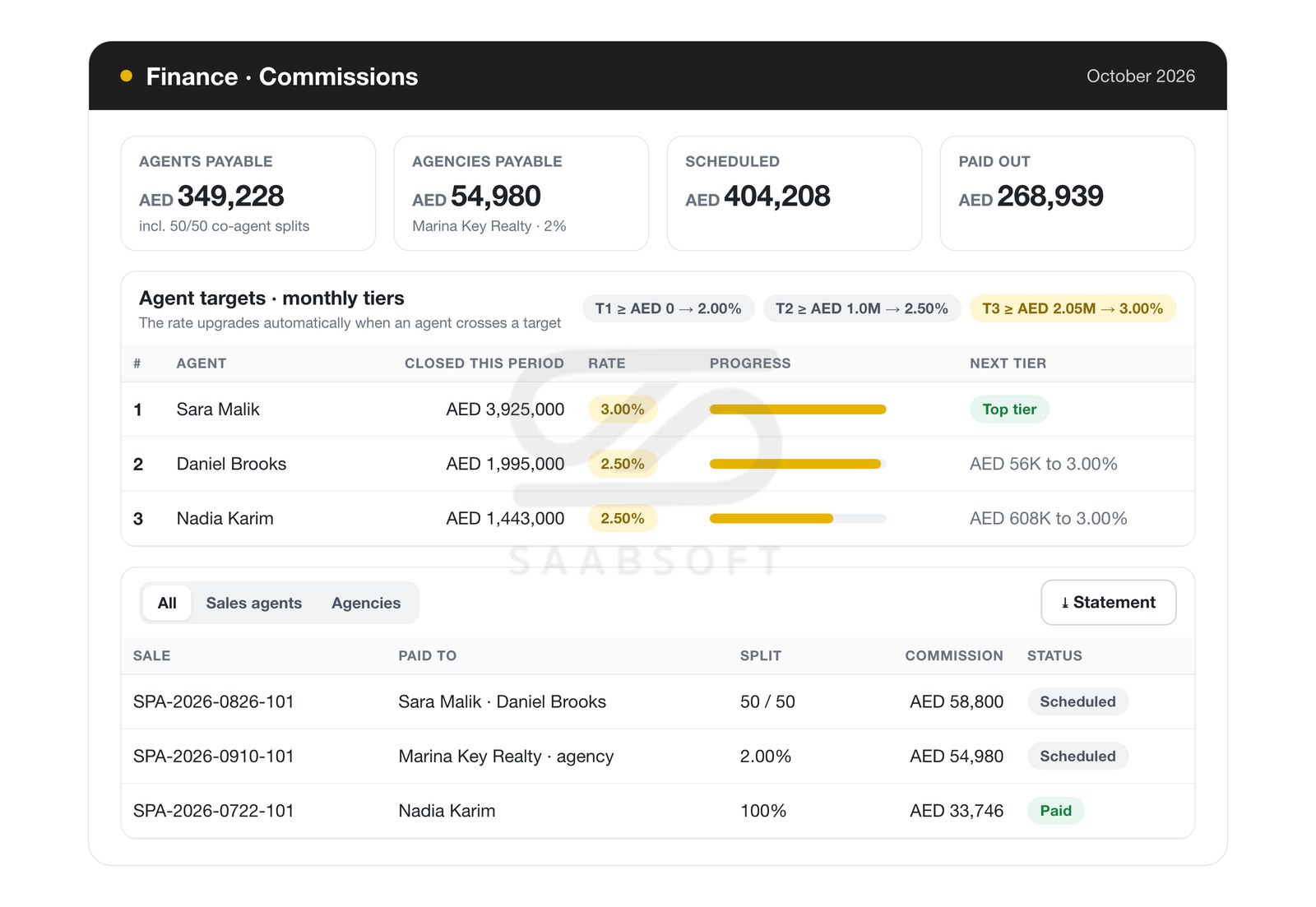This screenshot has height=907, width=1316.
Task: Click closed amount AED 3,925,000
Action: (x=505, y=410)
